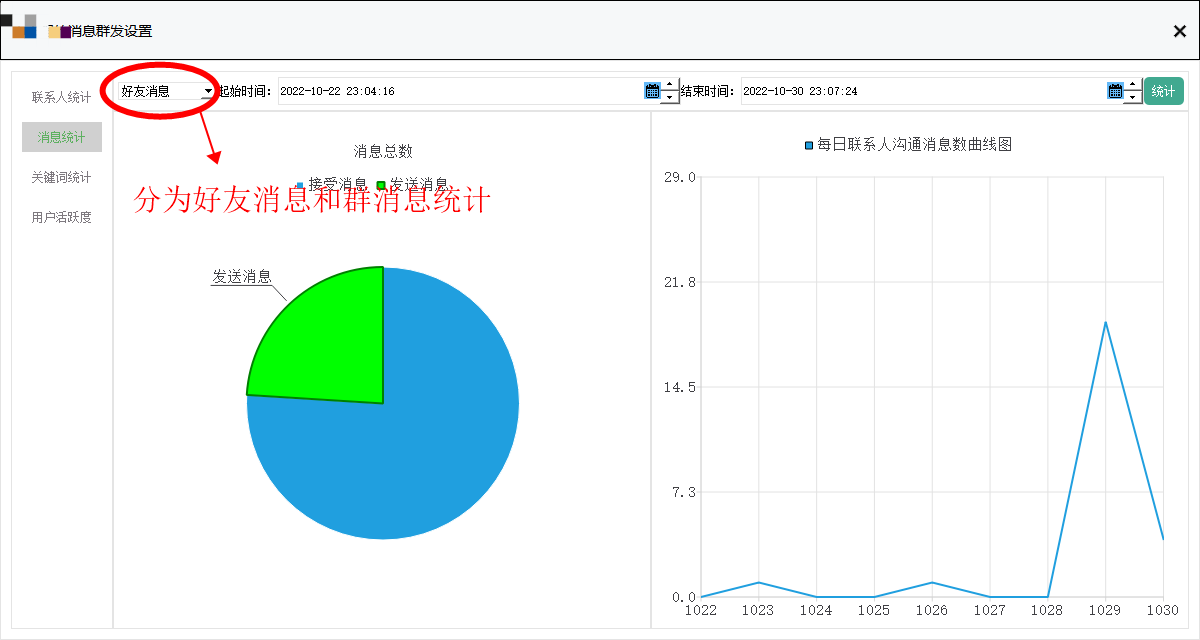Click the line chart peak at 1029
Screen dimensions: 1200x640
point(1105,322)
